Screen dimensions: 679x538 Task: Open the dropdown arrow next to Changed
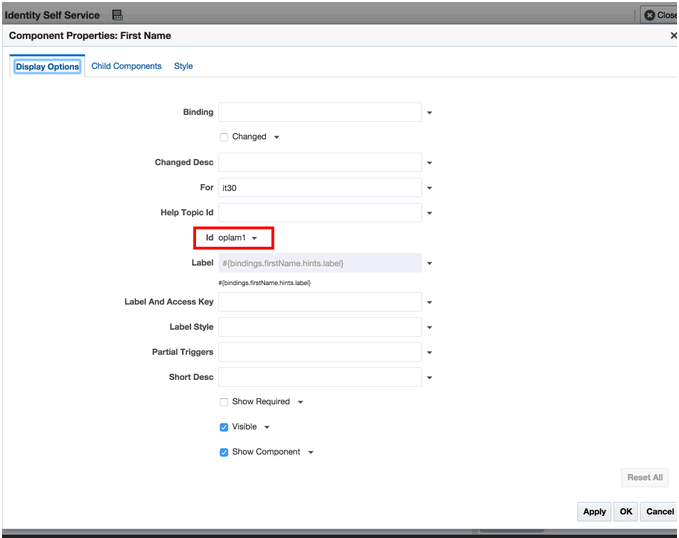coord(277,137)
